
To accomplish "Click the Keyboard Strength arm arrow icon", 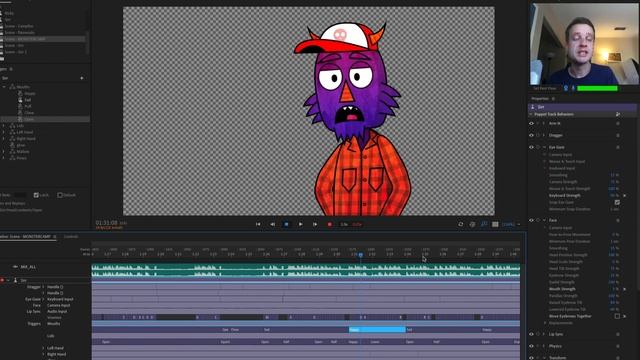I will [624, 196].
